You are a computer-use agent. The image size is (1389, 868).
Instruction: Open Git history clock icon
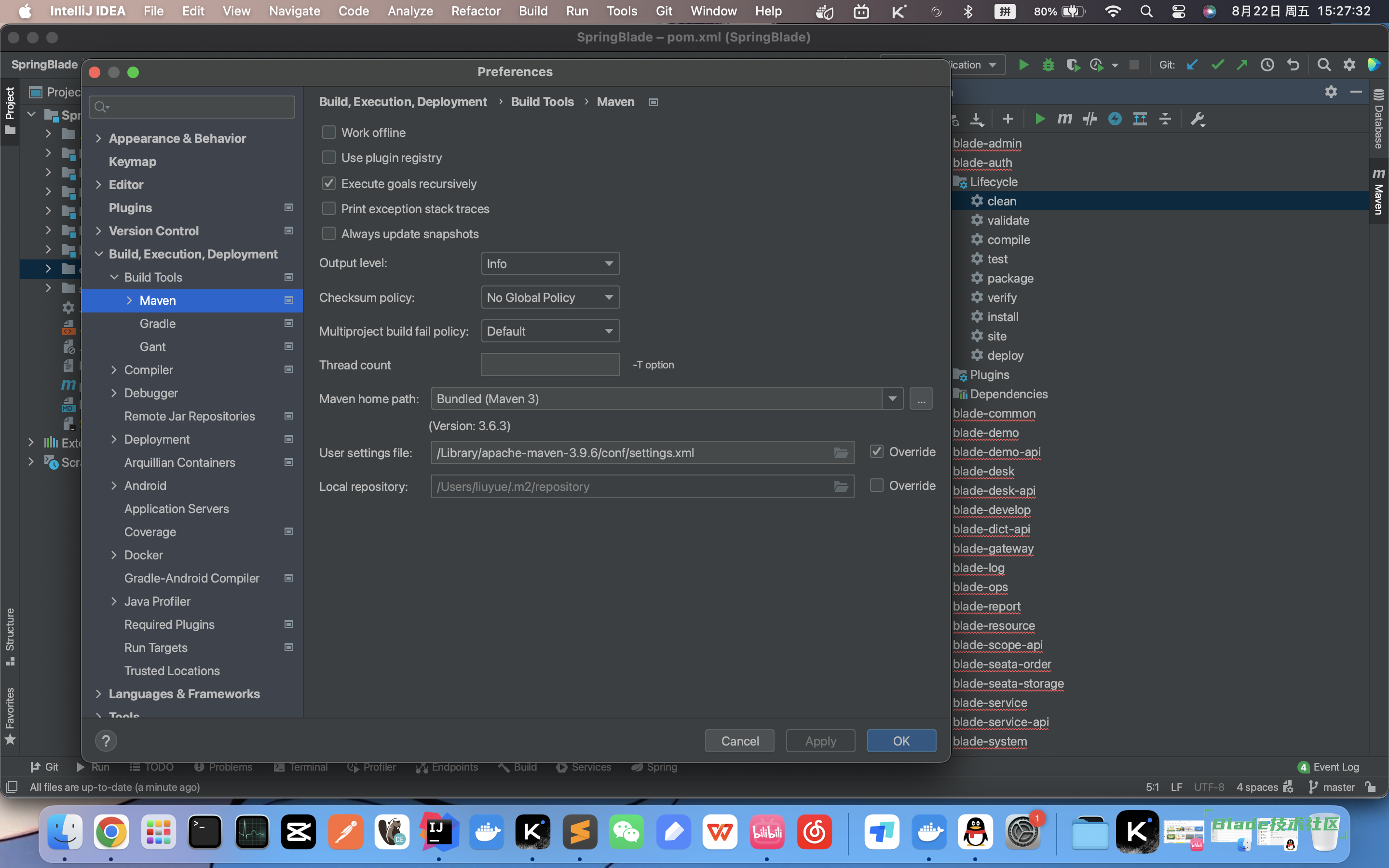pos(1267,65)
